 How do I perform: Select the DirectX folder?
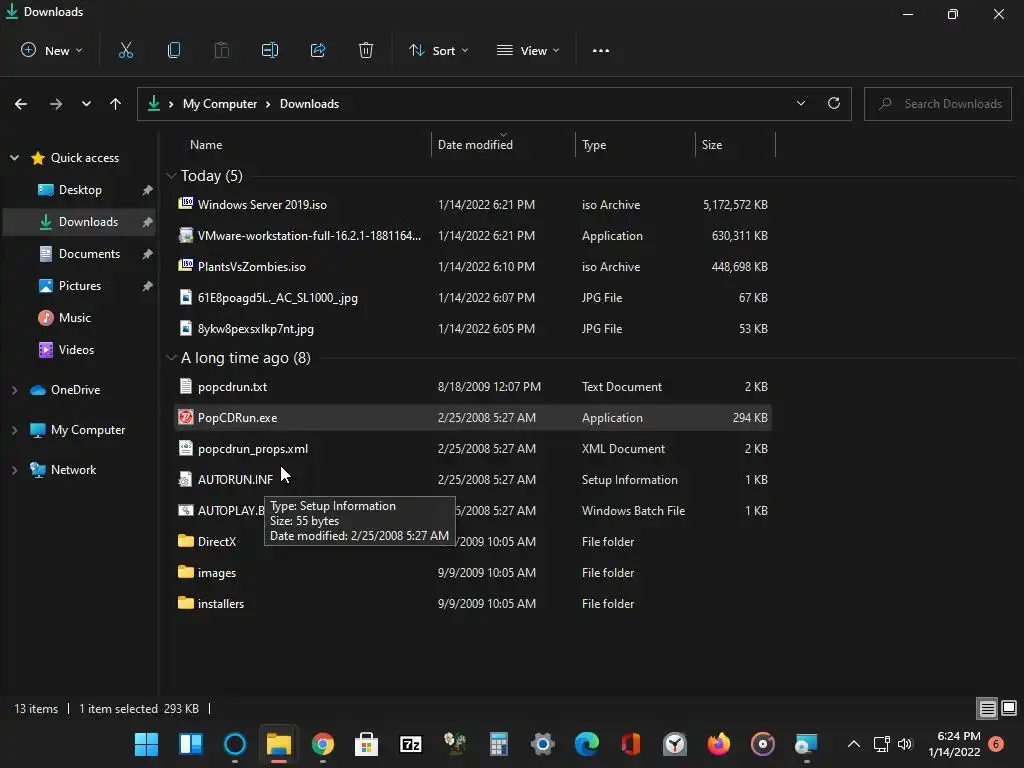[x=473, y=541]
